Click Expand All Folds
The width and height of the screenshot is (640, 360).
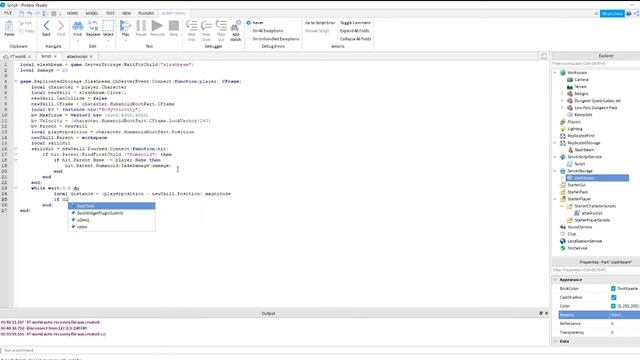click(354, 31)
